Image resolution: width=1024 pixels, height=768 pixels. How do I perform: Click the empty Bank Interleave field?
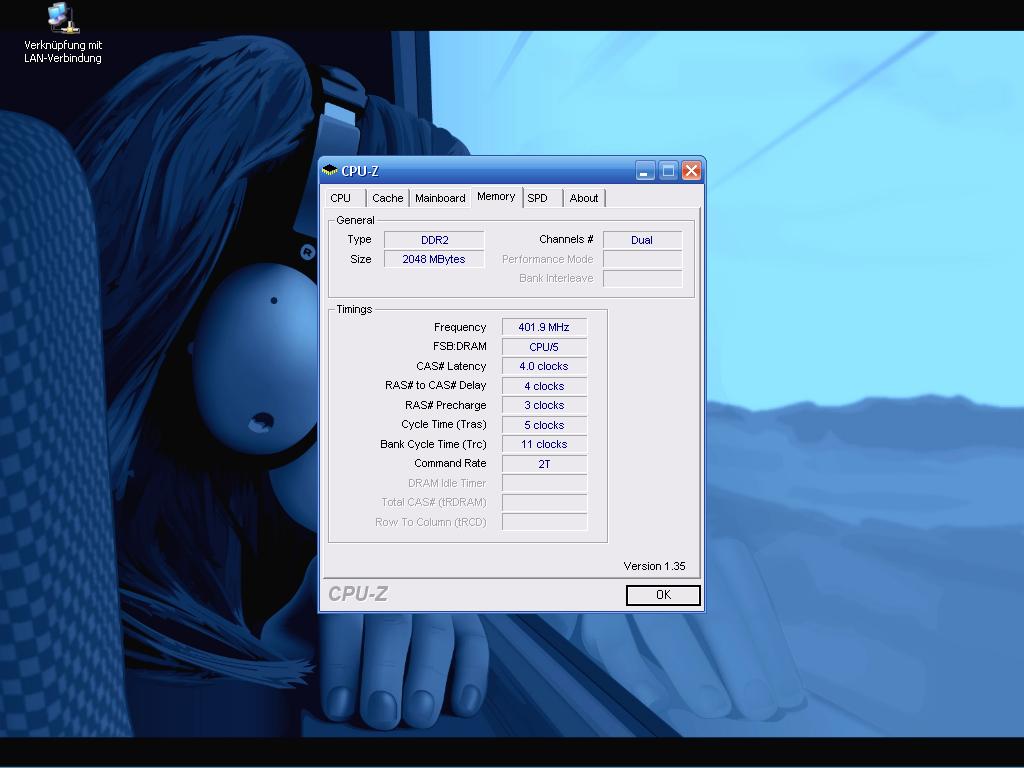pos(642,278)
